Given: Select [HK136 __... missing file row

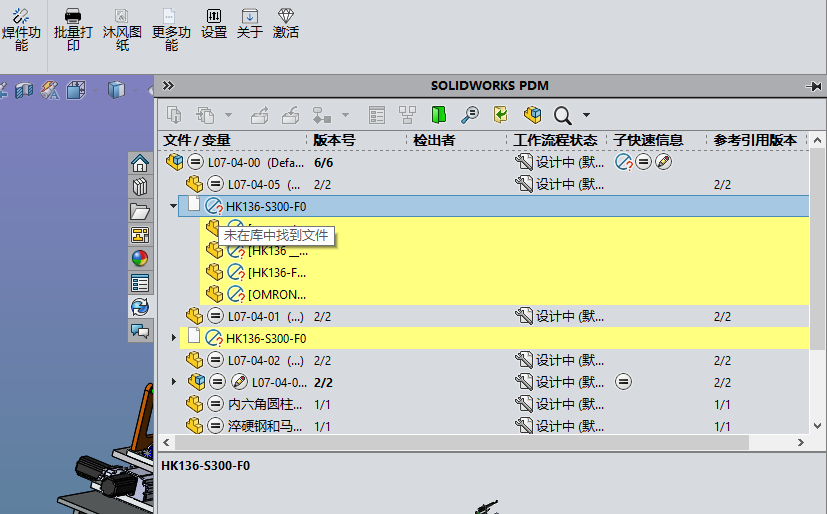Looking at the screenshot, I should pyautogui.click(x=505, y=251).
